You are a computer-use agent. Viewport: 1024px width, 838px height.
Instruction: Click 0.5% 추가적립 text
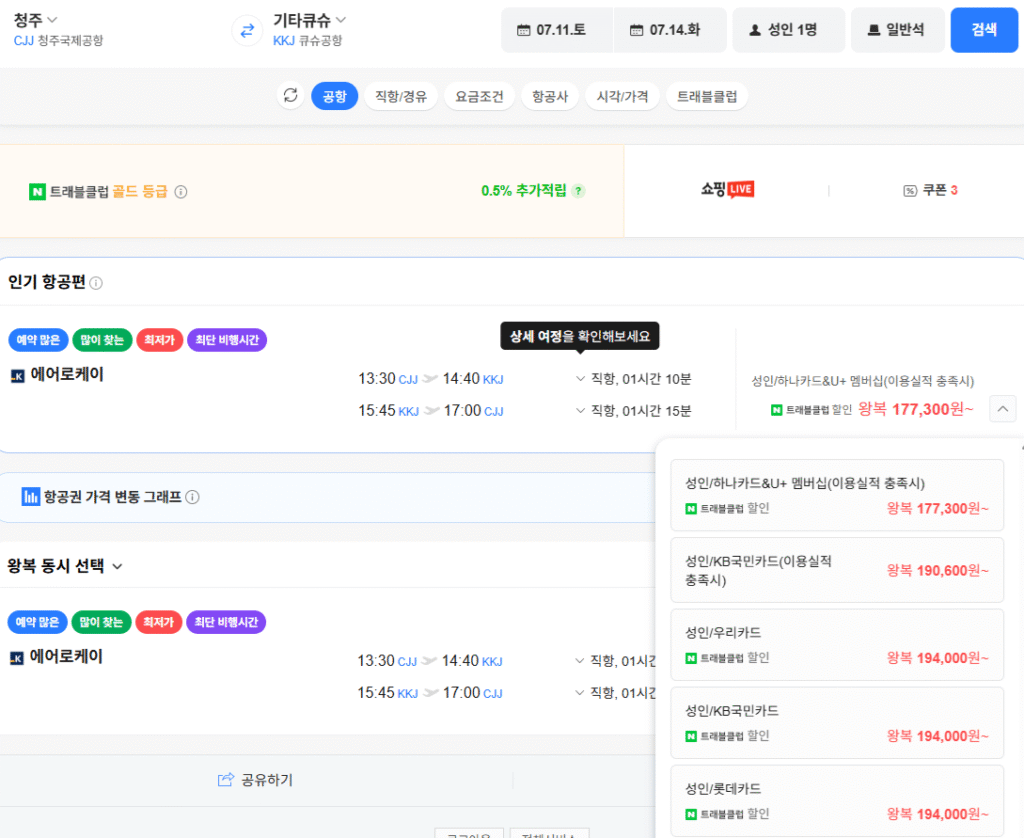click(x=524, y=191)
